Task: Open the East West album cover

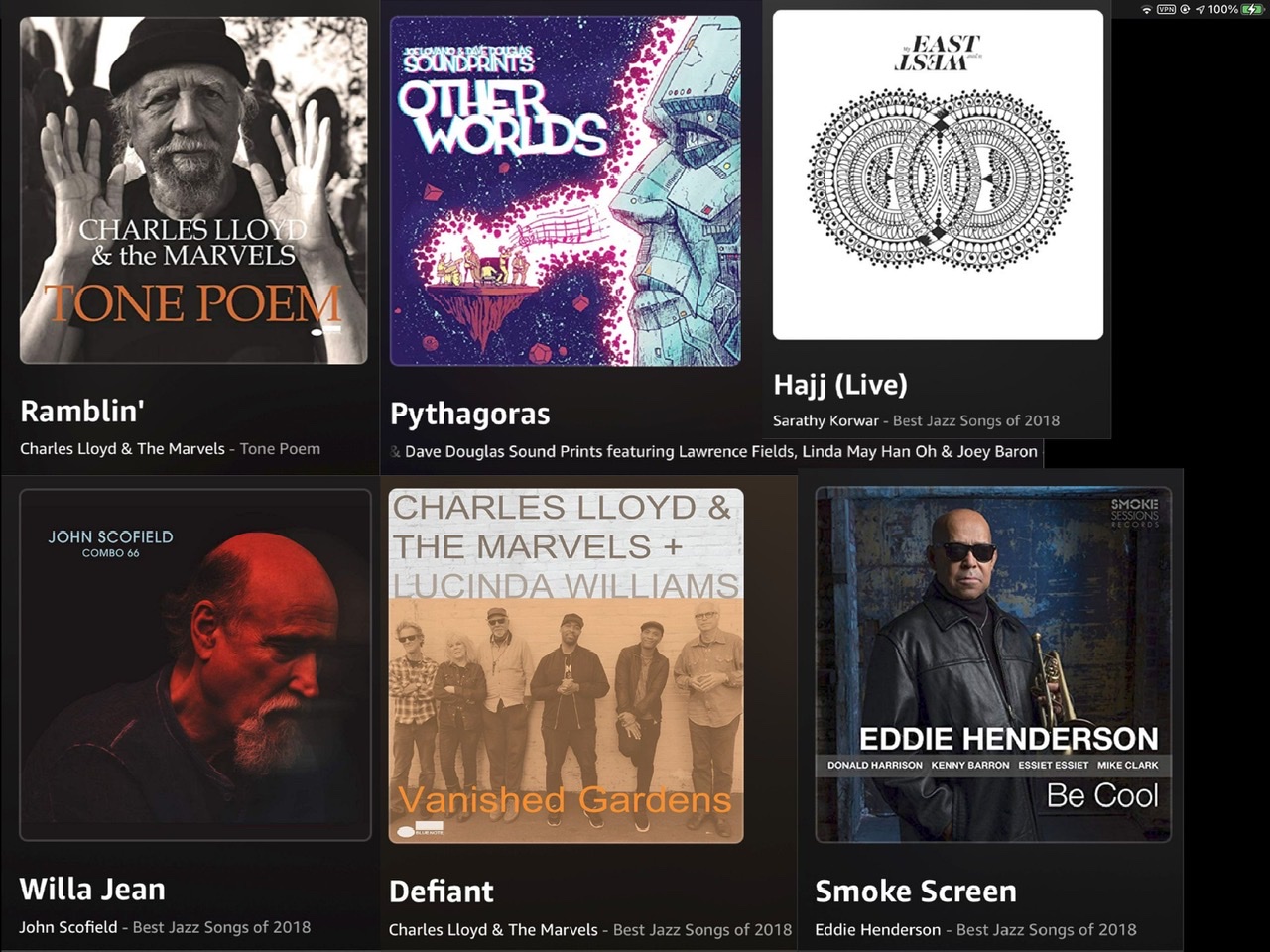Action: click(938, 175)
